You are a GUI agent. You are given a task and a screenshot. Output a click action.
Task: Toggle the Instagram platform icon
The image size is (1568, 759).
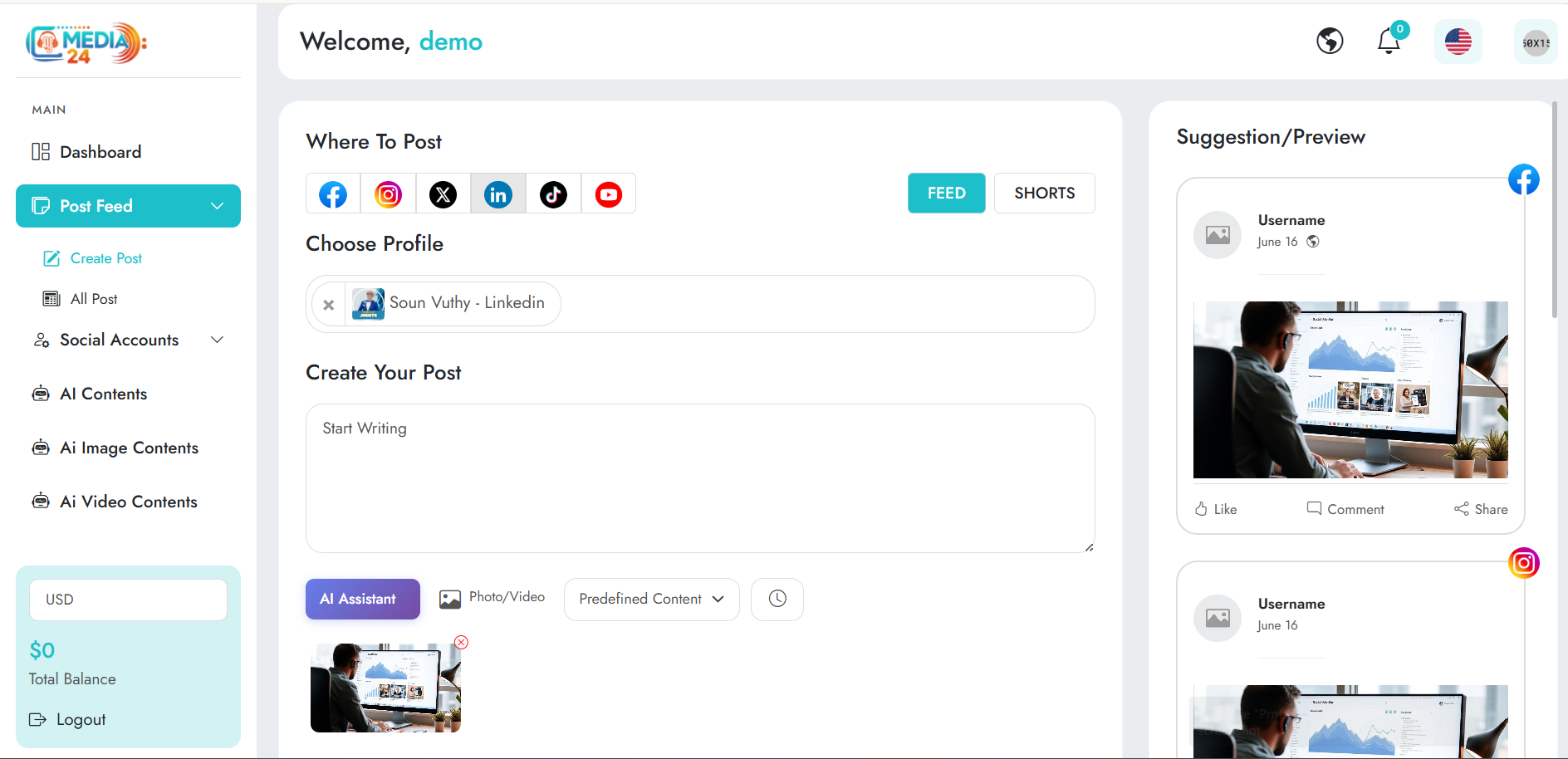388,194
